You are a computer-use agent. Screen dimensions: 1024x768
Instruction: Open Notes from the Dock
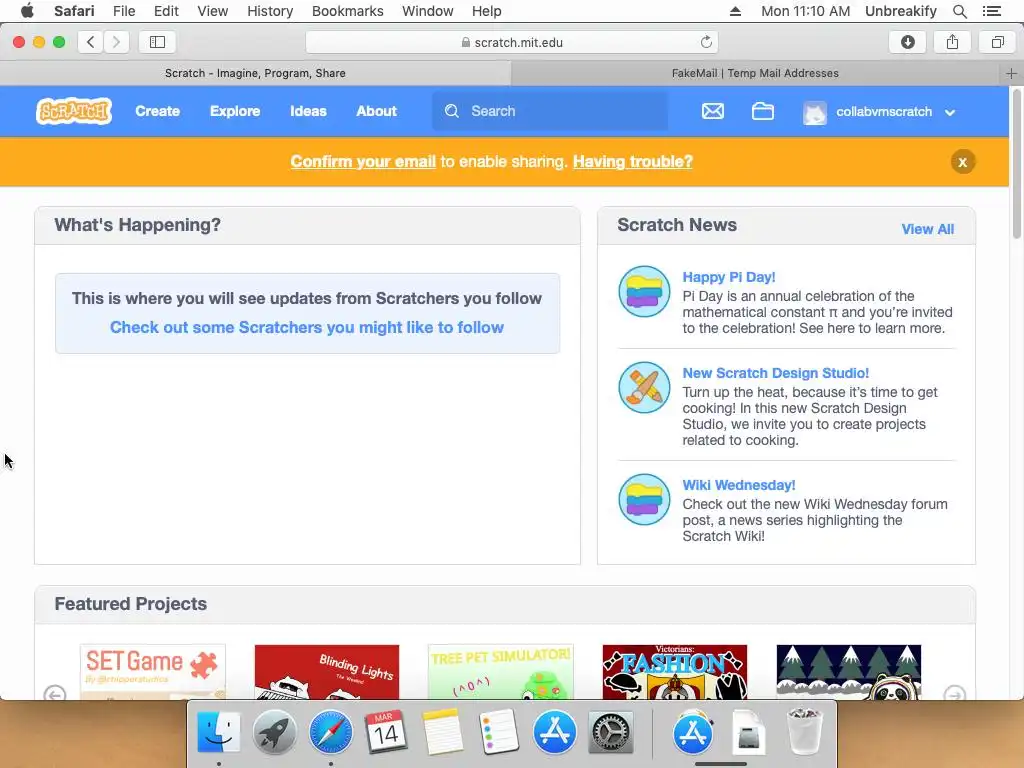click(442, 731)
